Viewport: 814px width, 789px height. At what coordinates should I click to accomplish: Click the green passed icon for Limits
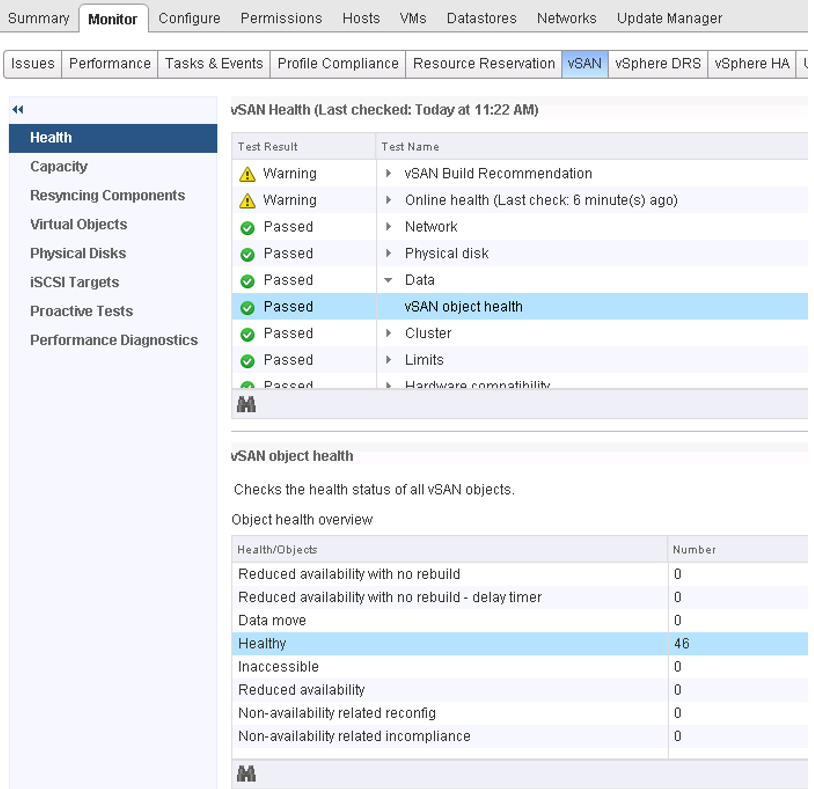point(248,361)
